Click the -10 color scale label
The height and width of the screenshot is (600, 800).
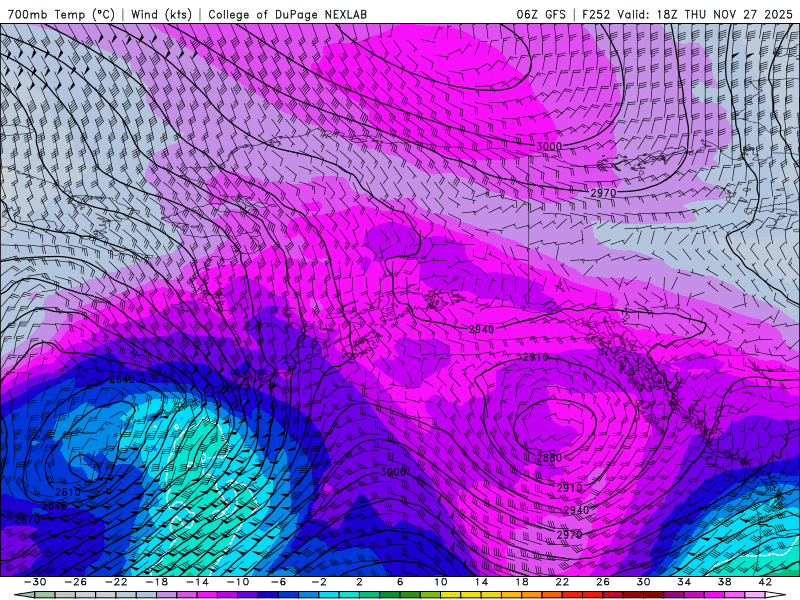(x=238, y=582)
